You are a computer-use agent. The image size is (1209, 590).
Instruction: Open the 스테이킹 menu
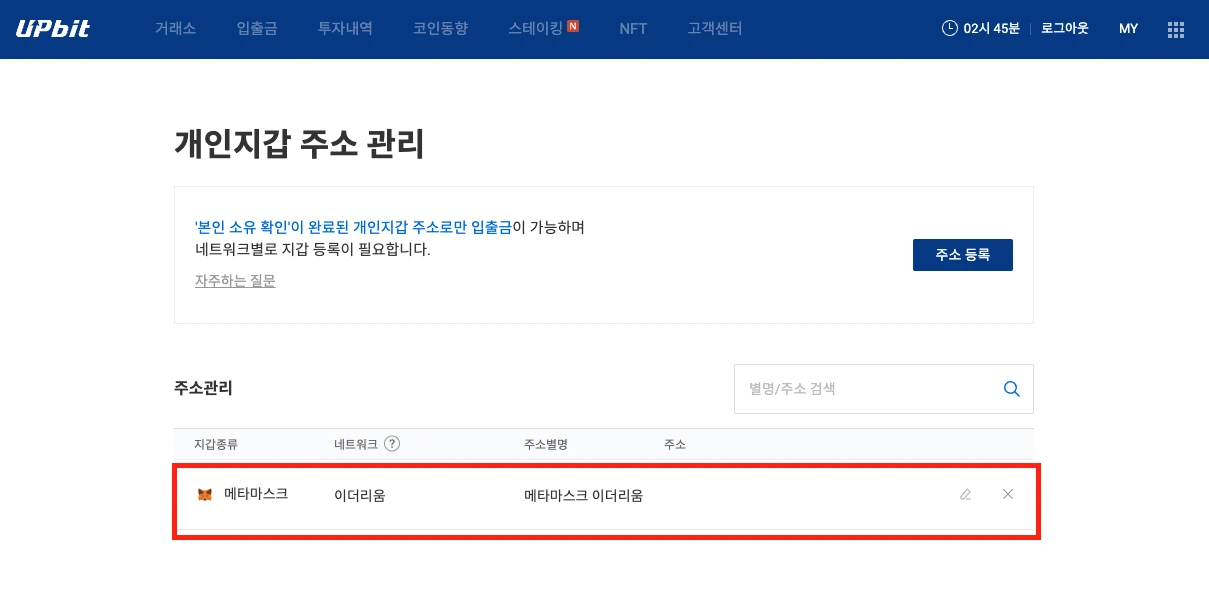535,29
